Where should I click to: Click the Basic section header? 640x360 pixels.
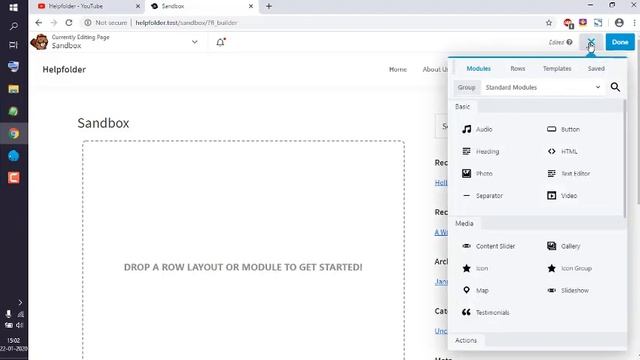(462, 107)
